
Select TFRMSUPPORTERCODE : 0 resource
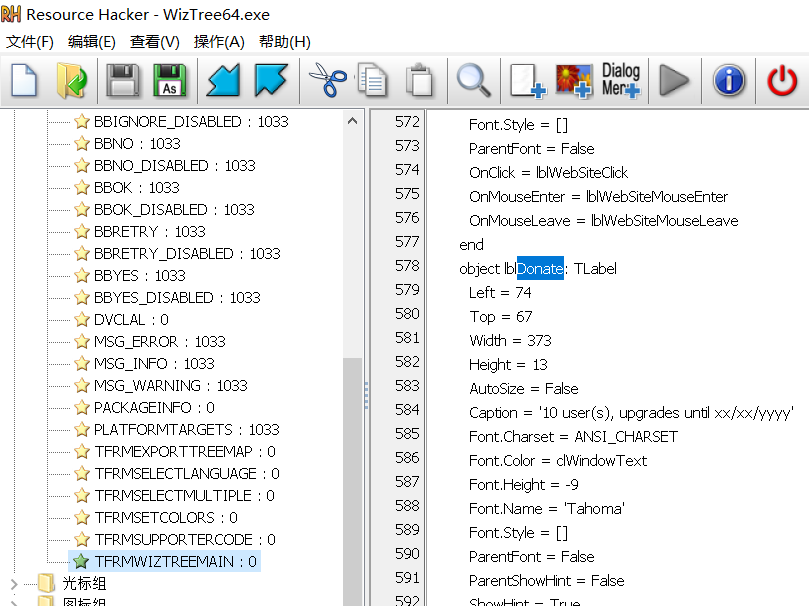point(185,539)
